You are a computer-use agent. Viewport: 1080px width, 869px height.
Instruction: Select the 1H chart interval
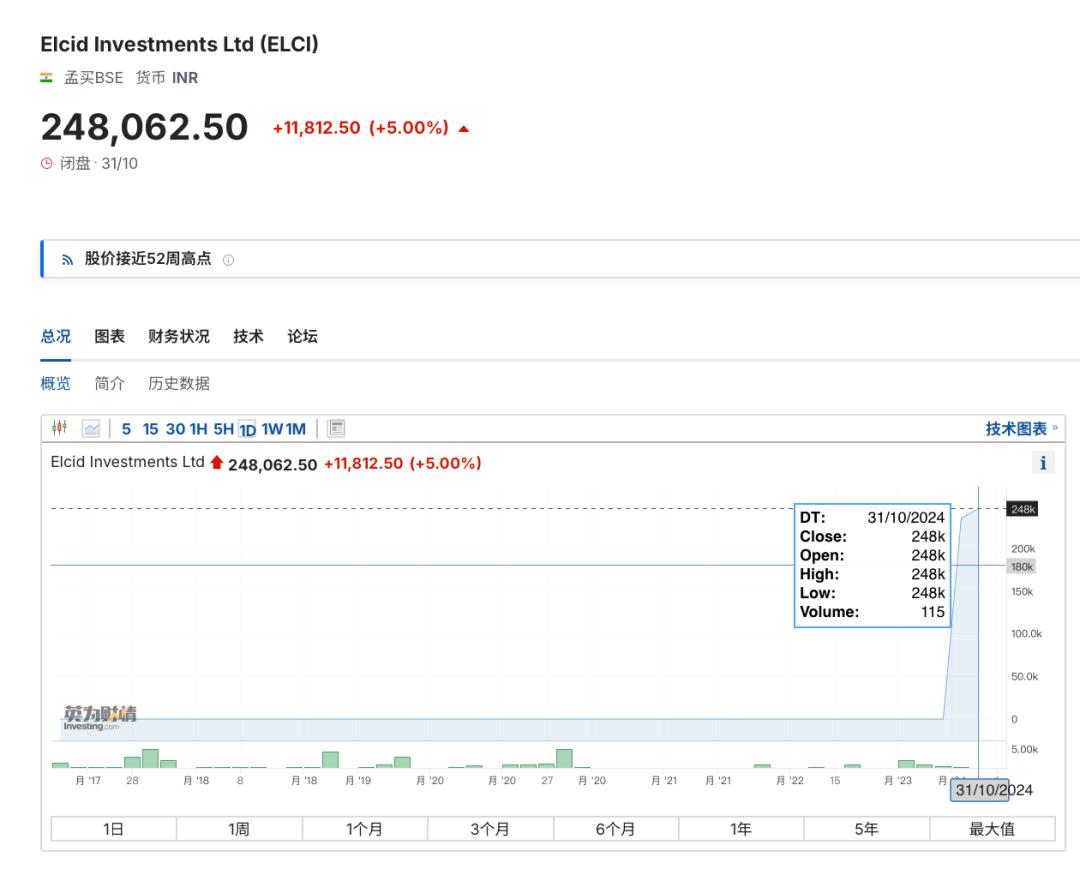[198, 429]
